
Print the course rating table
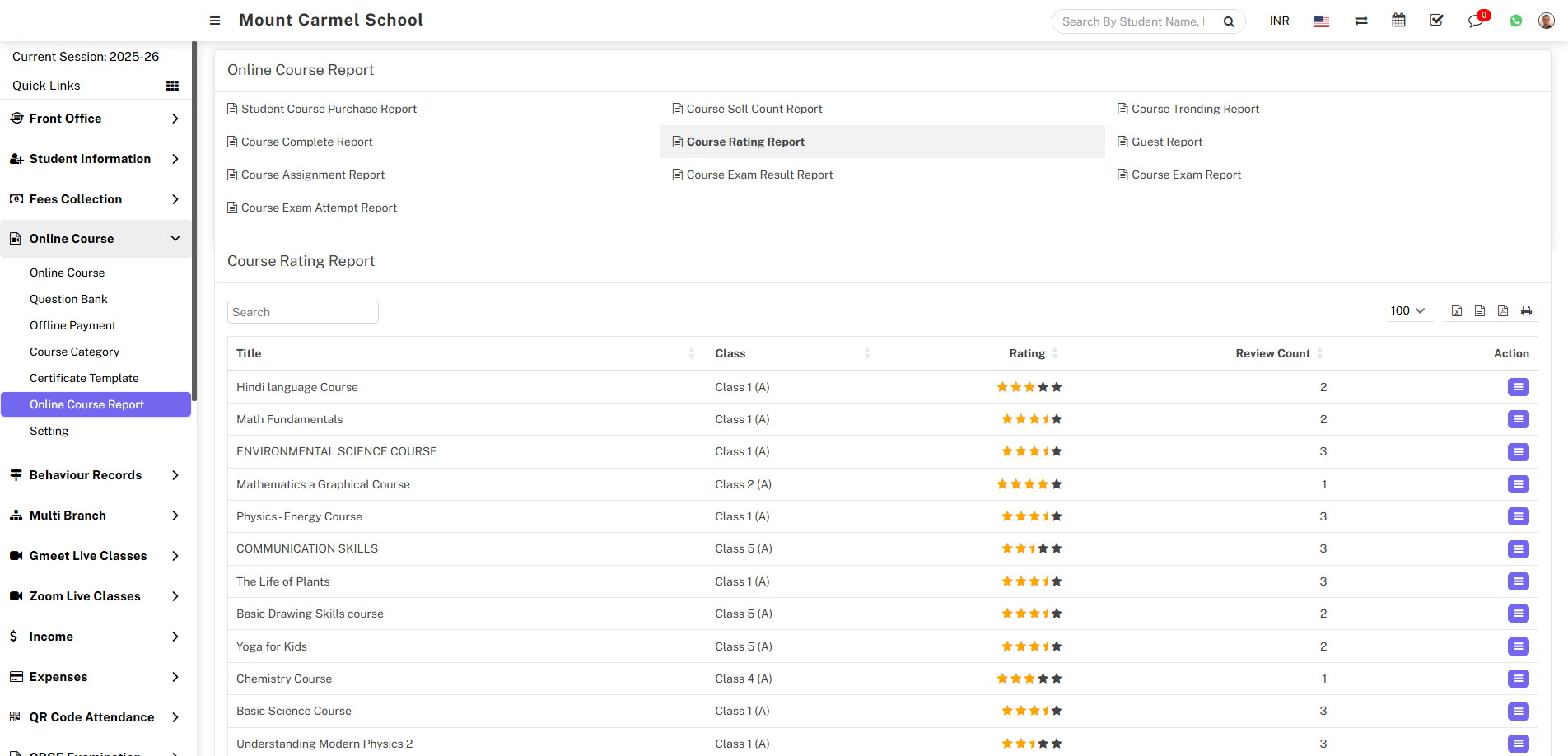pyautogui.click(x=1526, y=310)
